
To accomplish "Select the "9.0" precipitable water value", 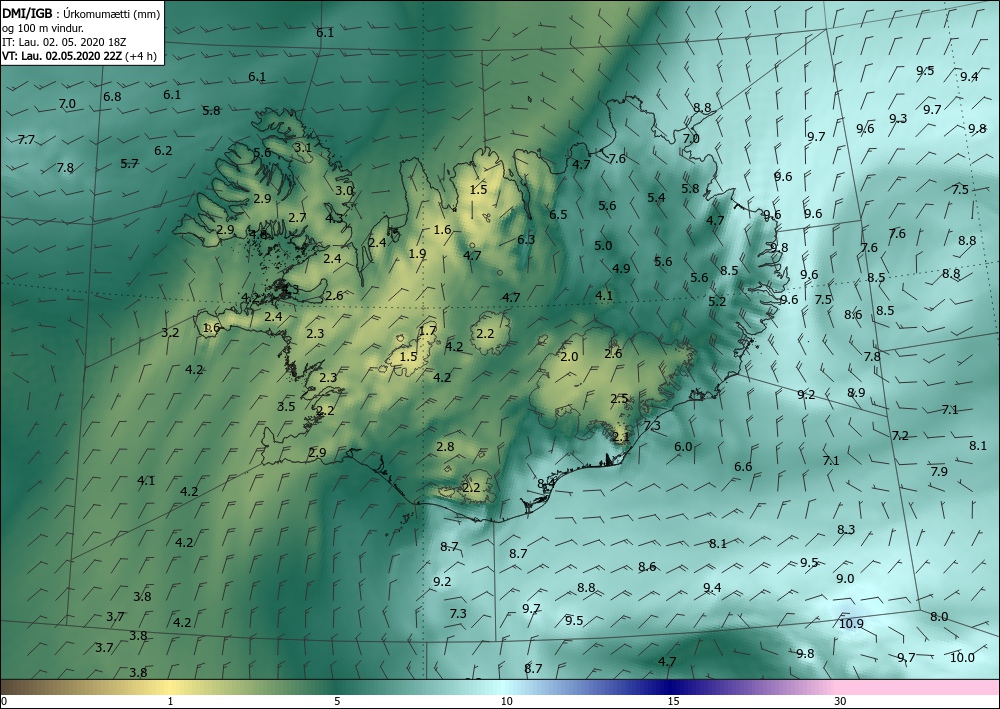I will click(x=845, y=578).
